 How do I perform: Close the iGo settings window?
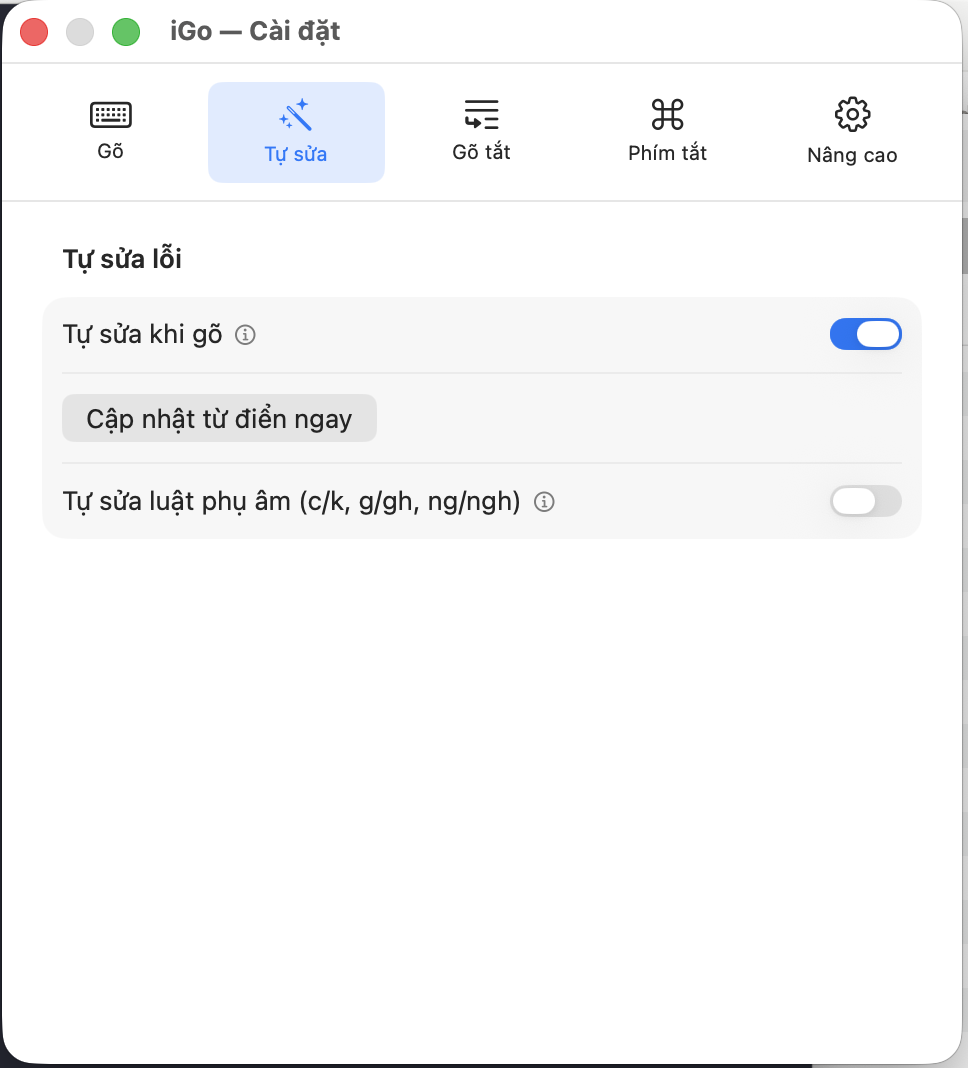34,32
